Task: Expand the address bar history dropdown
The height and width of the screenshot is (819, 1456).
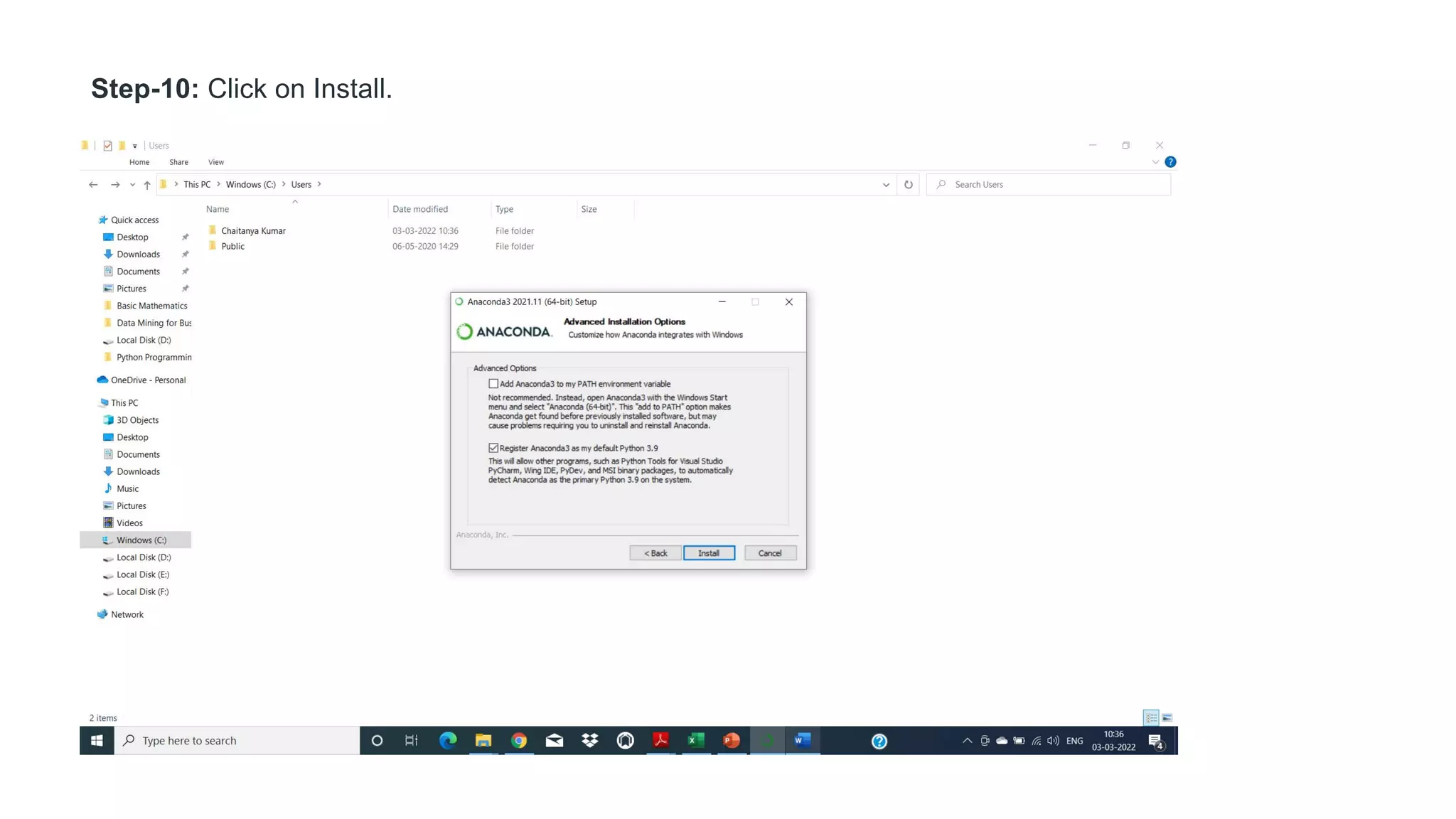Action: (x=886, y=185)
